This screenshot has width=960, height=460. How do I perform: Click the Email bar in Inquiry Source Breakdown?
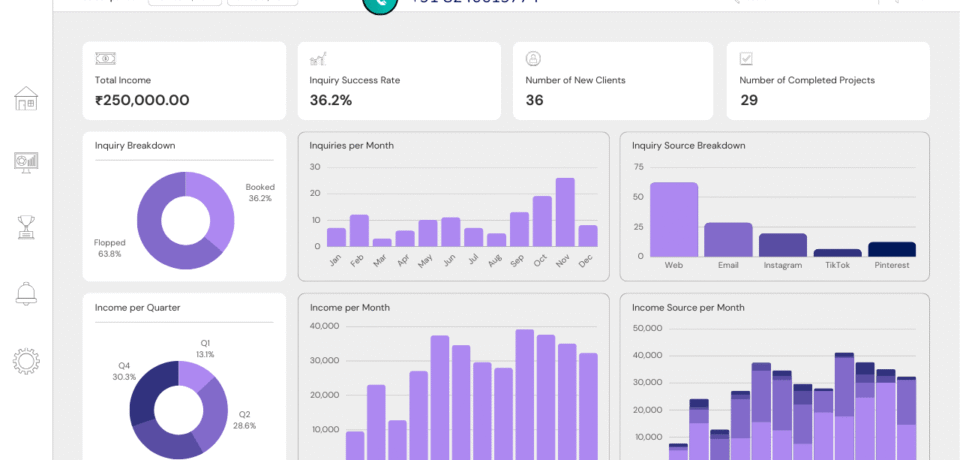pyautogui.click(x=728, y=240)
